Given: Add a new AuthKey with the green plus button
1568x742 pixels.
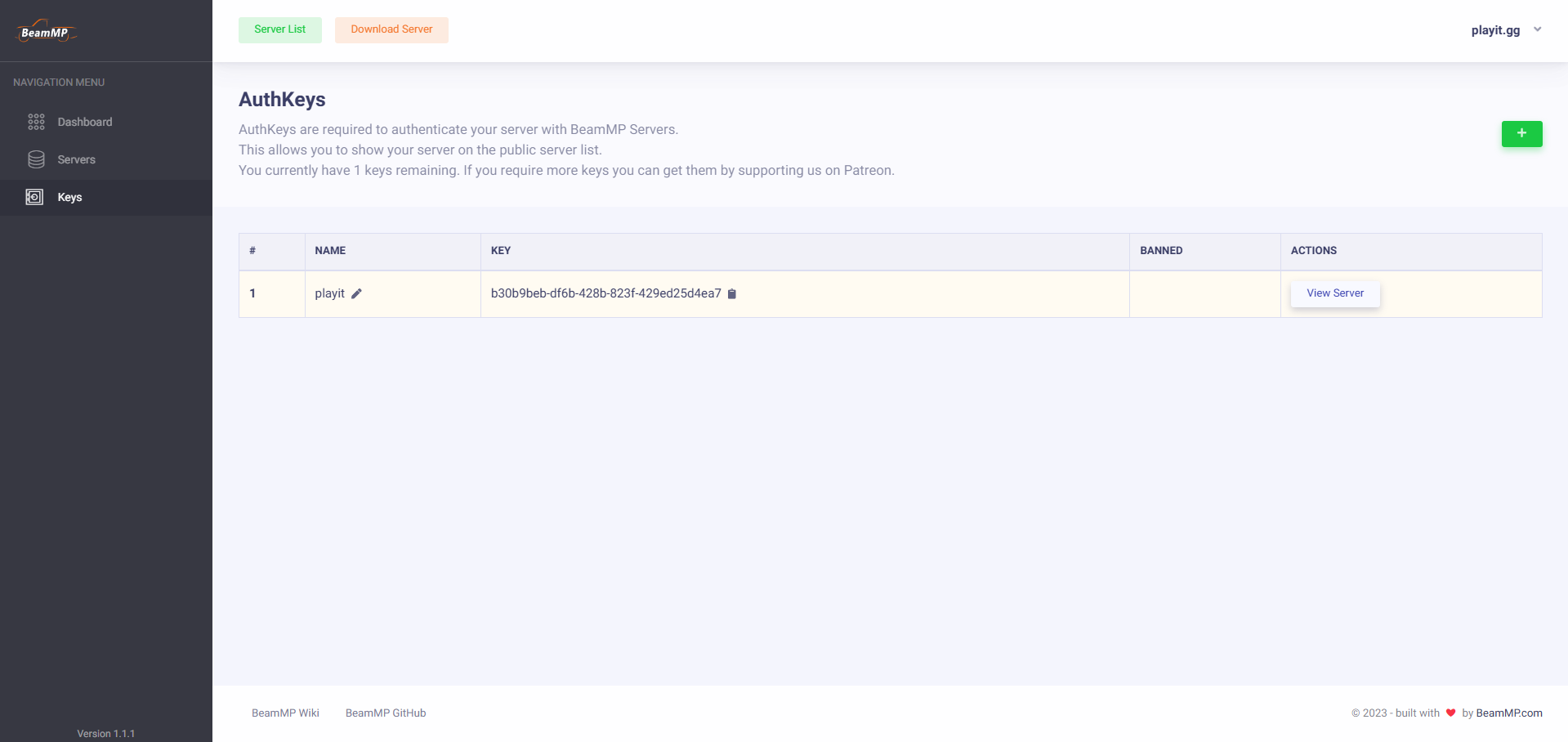Looking at the screenshot, I should (1521, 134).
